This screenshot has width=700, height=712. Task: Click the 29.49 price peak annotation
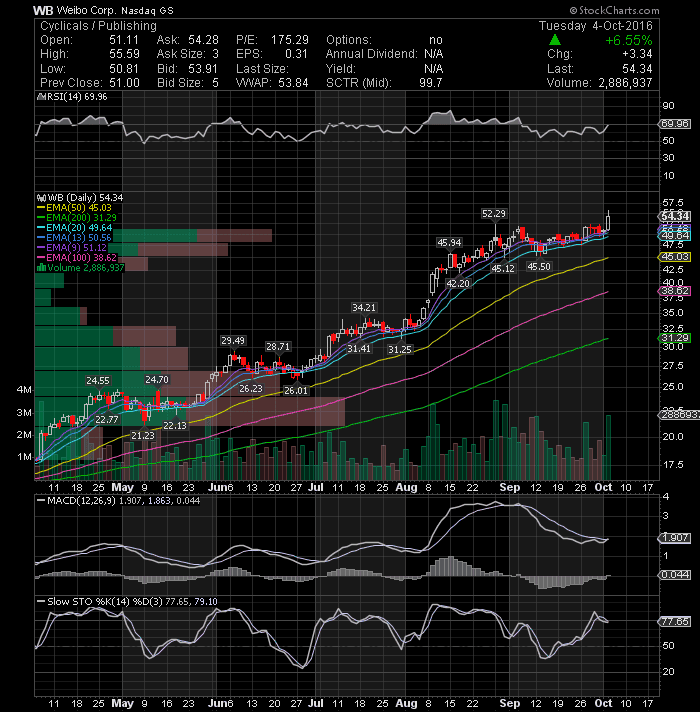click(x=232, y=340)
